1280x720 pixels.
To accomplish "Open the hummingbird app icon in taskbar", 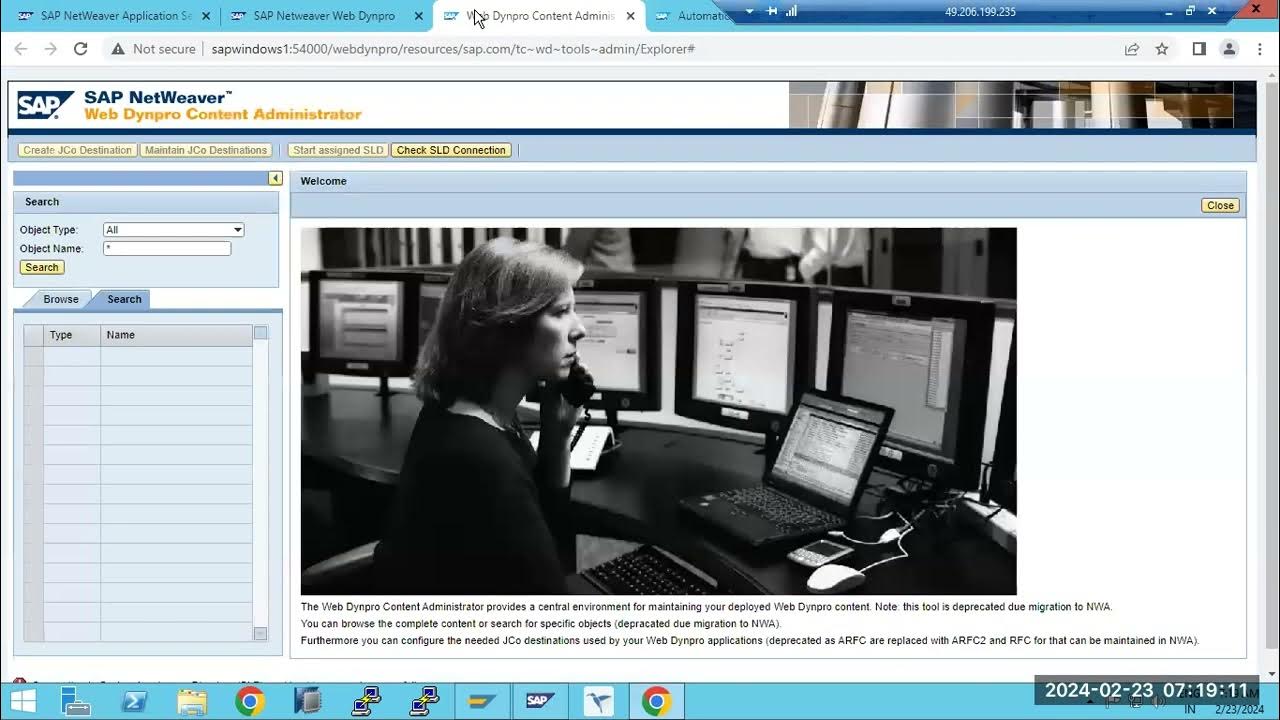I will [598, 701].
